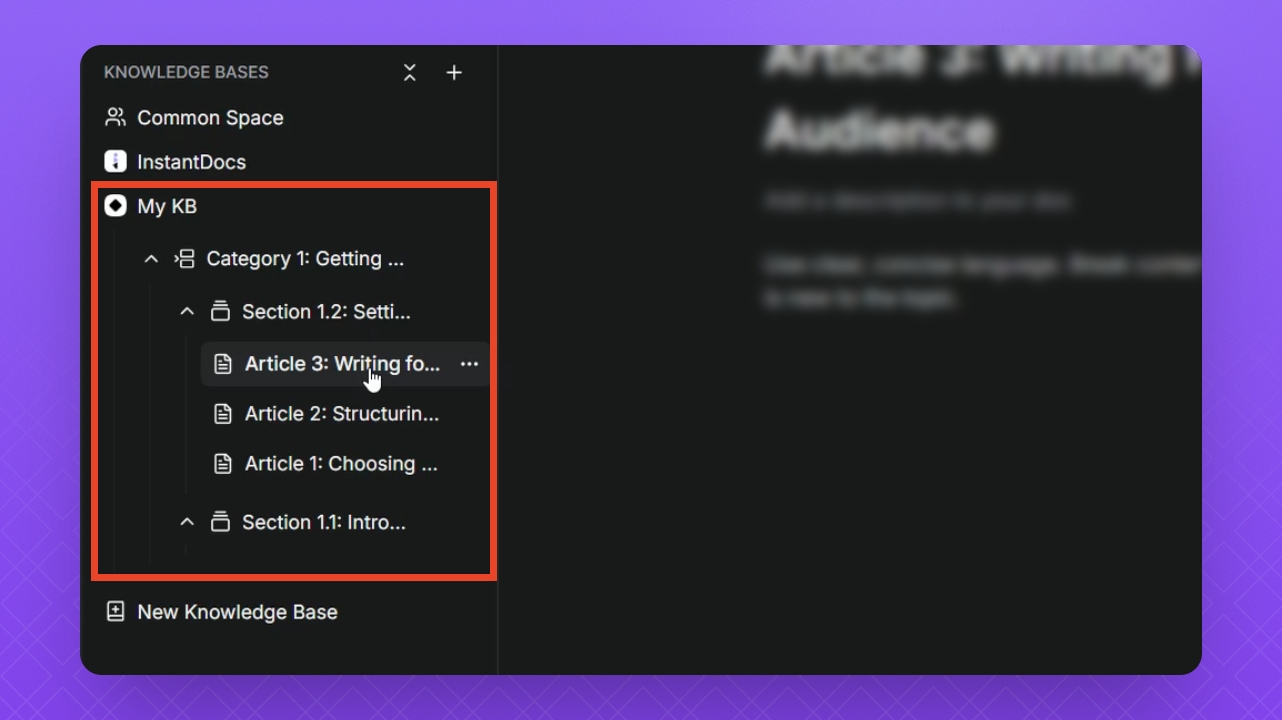Click the Article 2 document icon
The width and height of the screenshot is (1282, 720).
pyautogui.click(x=223, y=414)
